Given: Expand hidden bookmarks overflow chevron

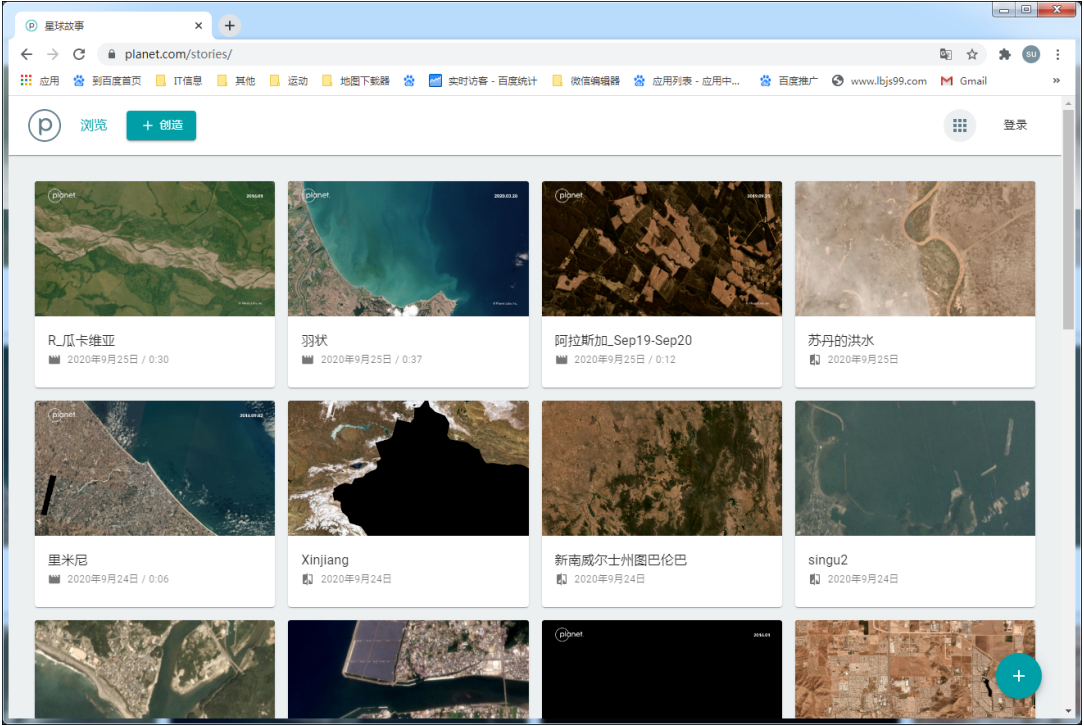Looking at the screenshot, I should (x=1056, y=81).
